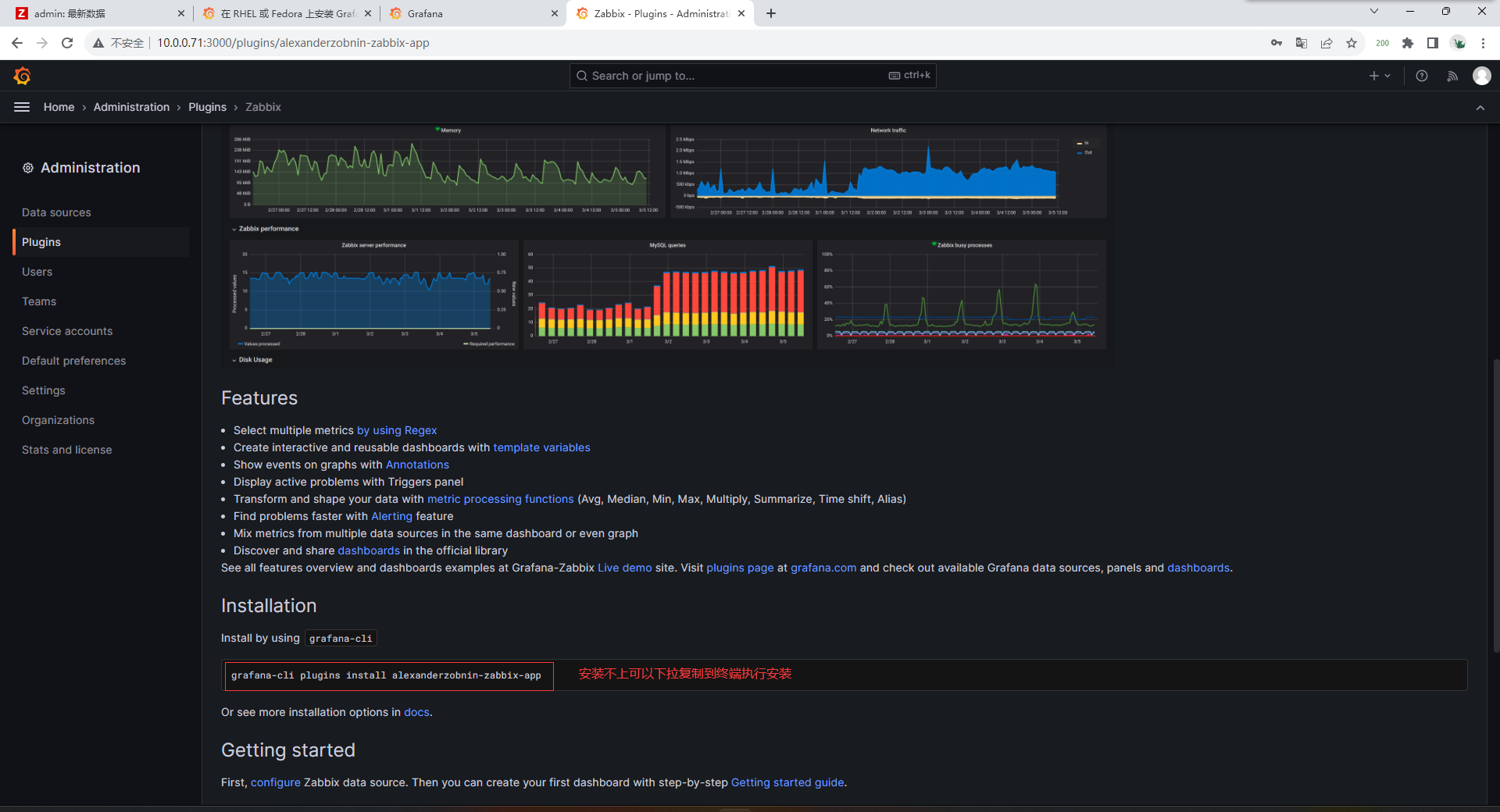Close the Grafana browser tab

click(x=555, y=13)
